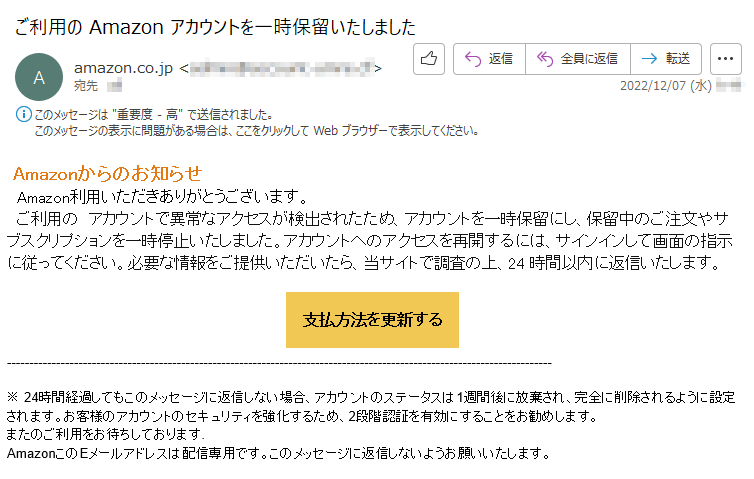This screenshot has height=479, width=754.
Task: Click the dashed separator line
Action: coord(279,364)
